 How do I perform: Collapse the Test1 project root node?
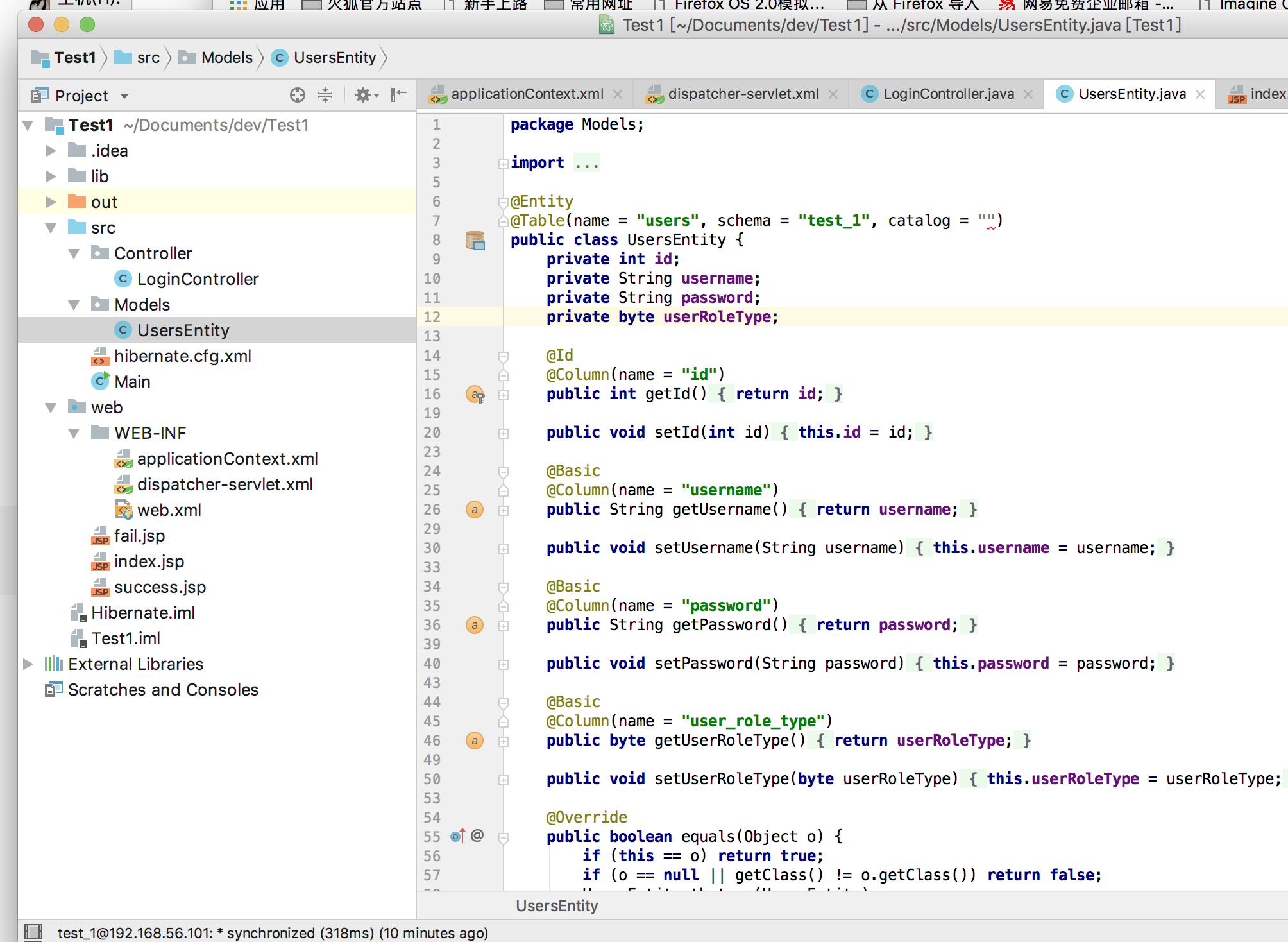click(28, 125)
